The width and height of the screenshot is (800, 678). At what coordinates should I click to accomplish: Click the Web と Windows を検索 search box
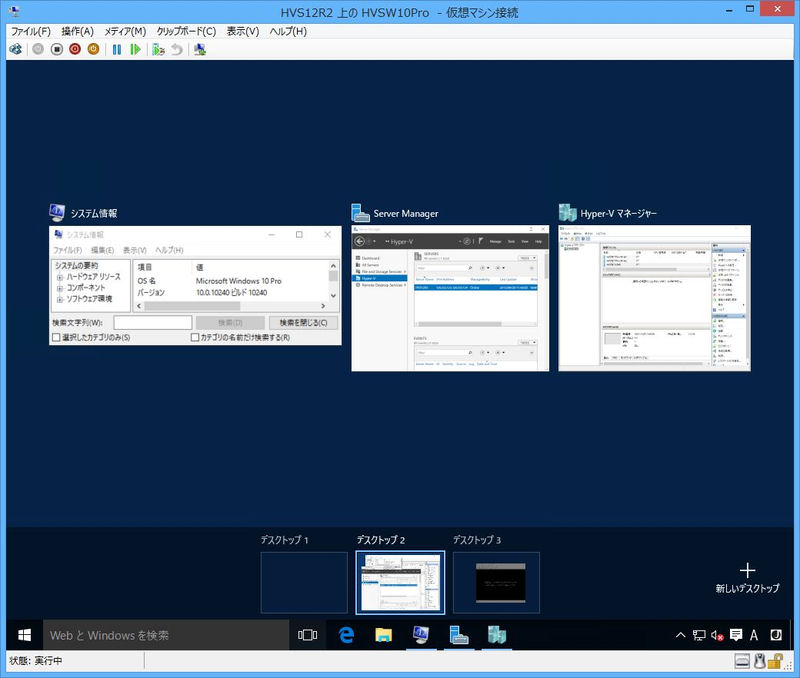tap(166, 635)
